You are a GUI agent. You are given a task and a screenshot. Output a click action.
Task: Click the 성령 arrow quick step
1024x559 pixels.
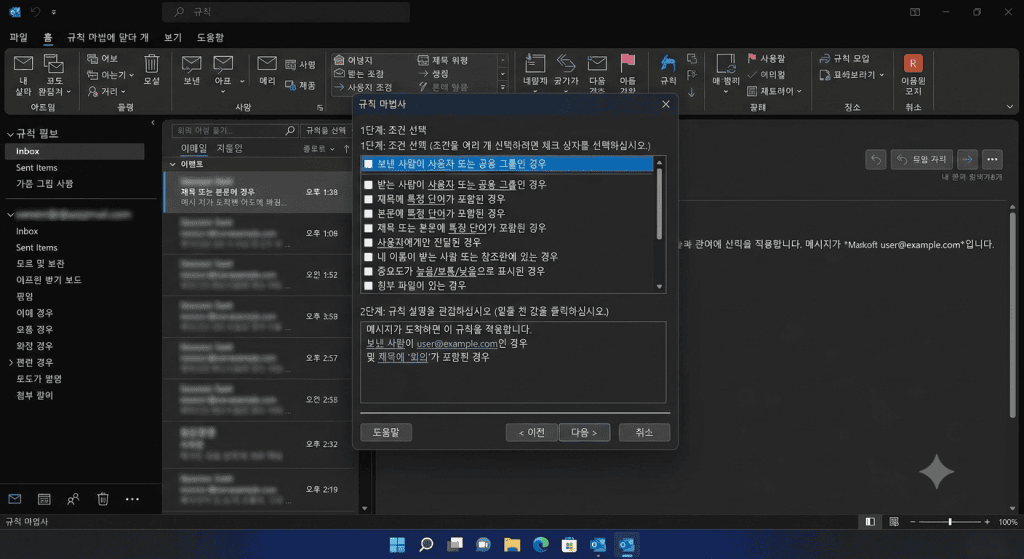pyautogui.click(x=434, y=74)
